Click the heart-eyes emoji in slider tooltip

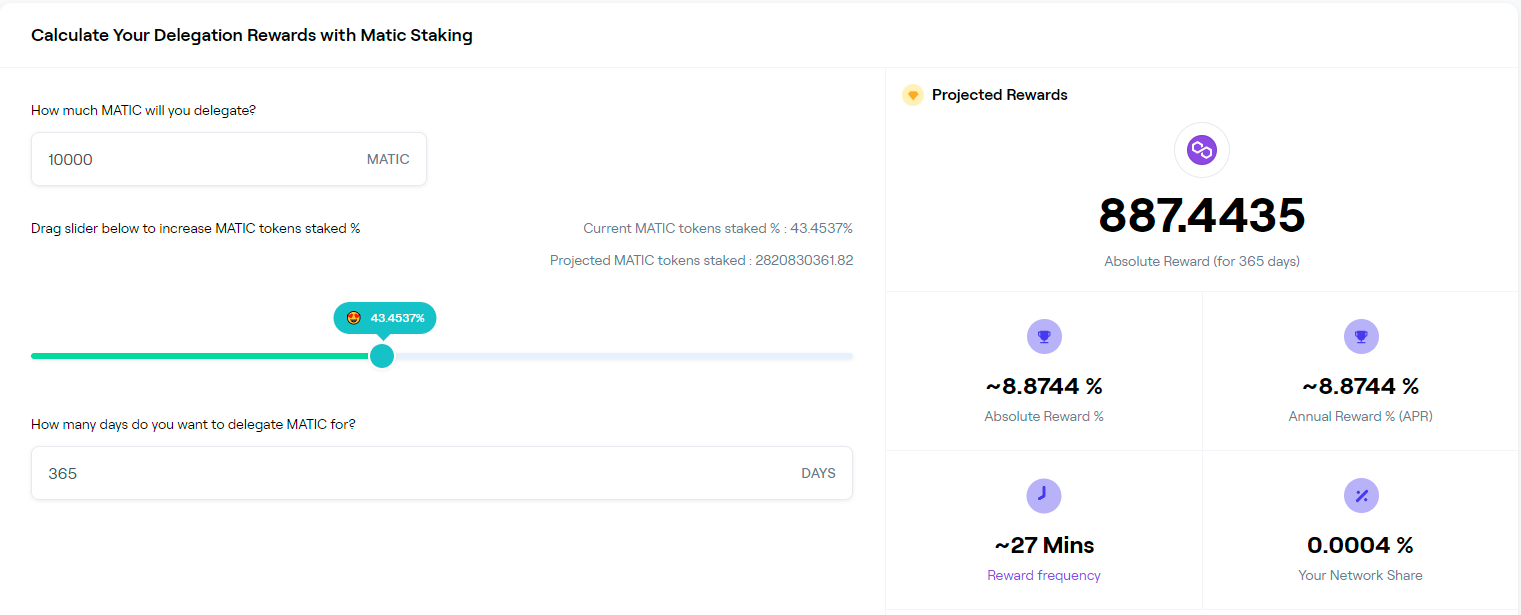[354, 318]
